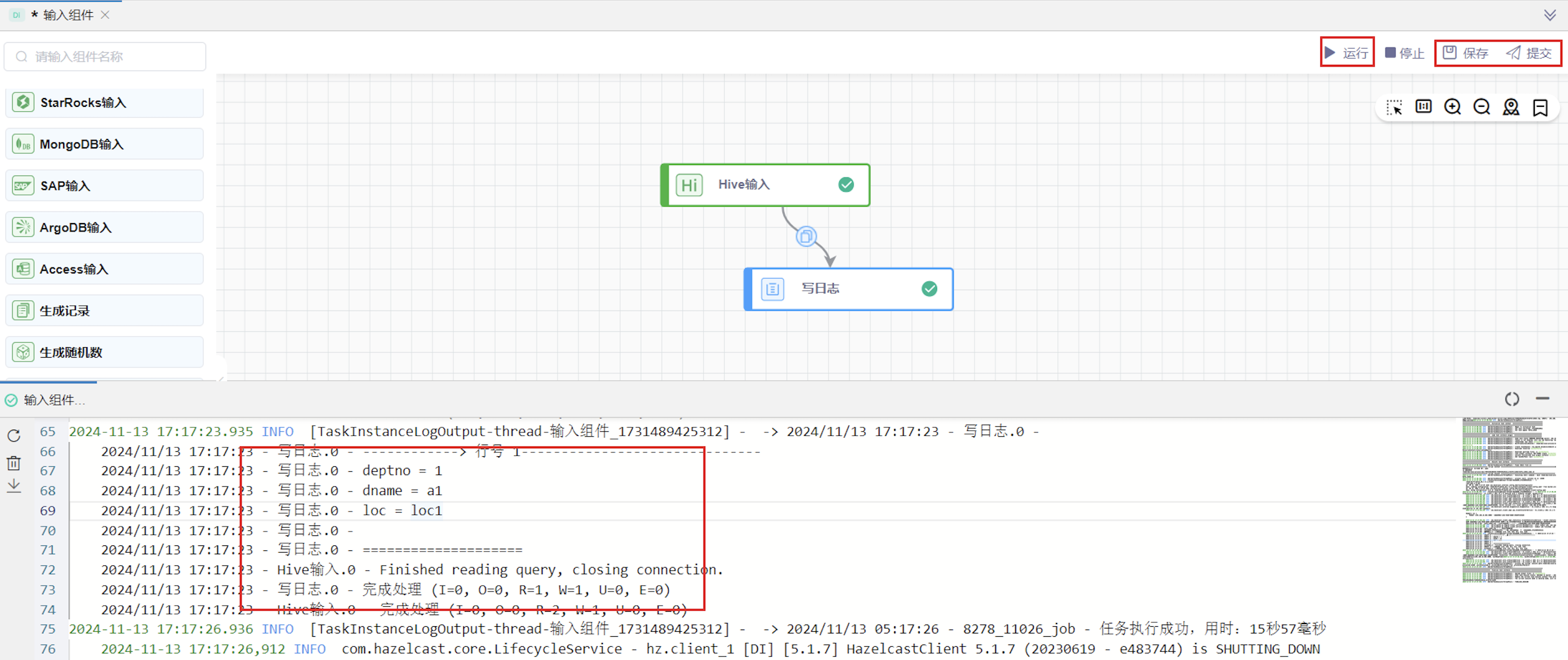Screen dimensions: 1568x660
Task: Click the locate/center canvas icon
Action: [1511, 107]
